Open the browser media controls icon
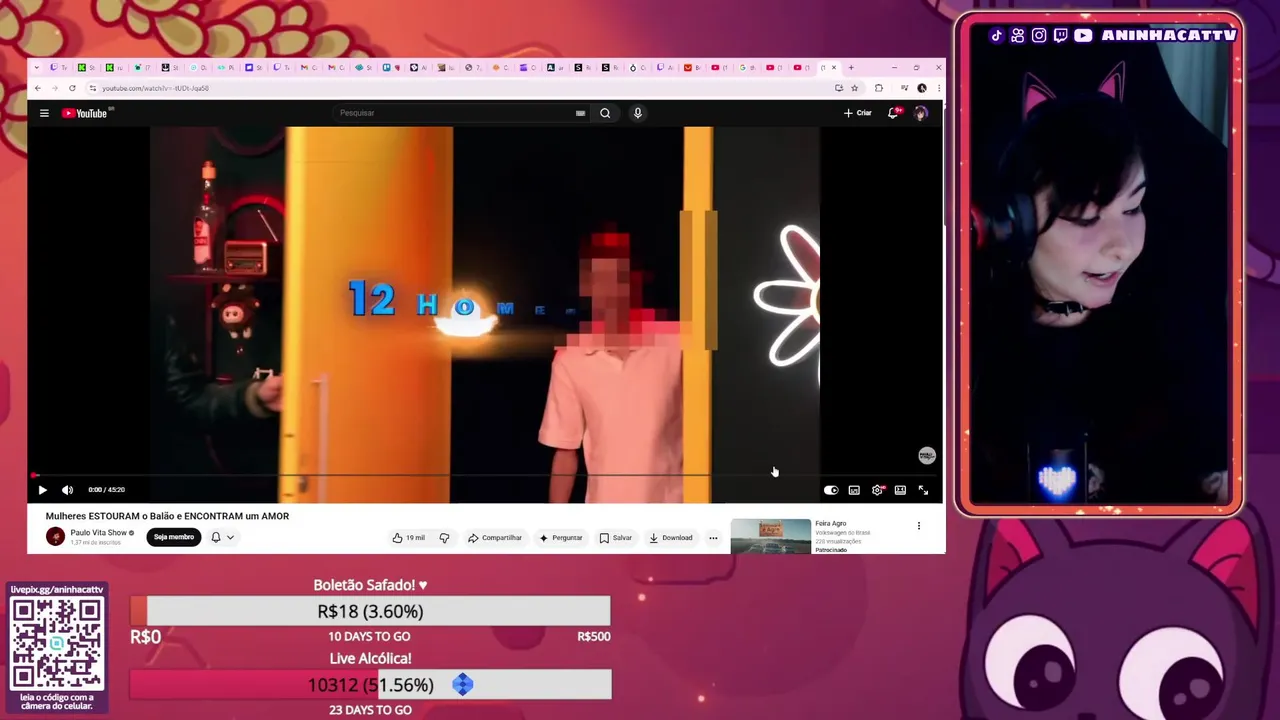This screenshot has width=1280, height=720. [904, 88]
